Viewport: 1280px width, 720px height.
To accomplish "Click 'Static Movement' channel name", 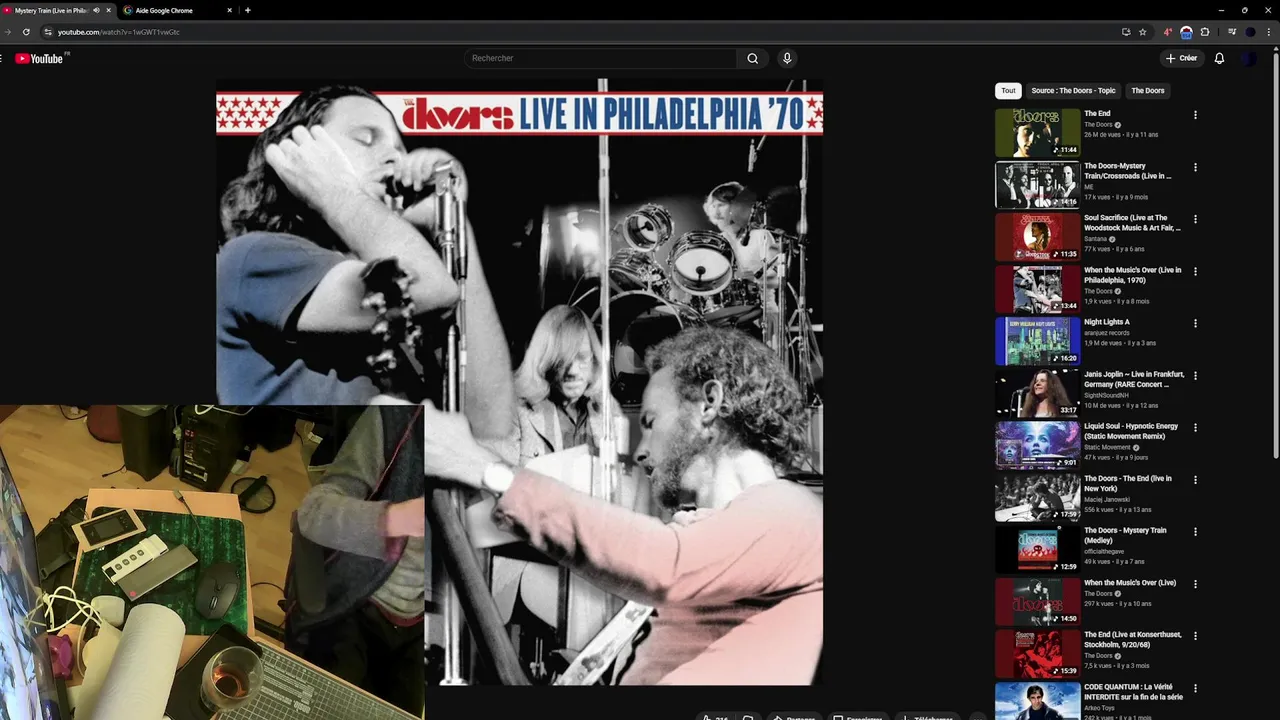I will pyautogui.click(x=1107, y=447).
